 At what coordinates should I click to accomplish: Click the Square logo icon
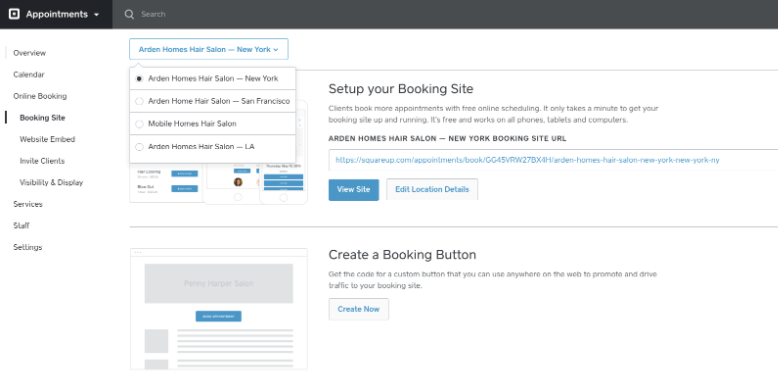coord(14,14)
